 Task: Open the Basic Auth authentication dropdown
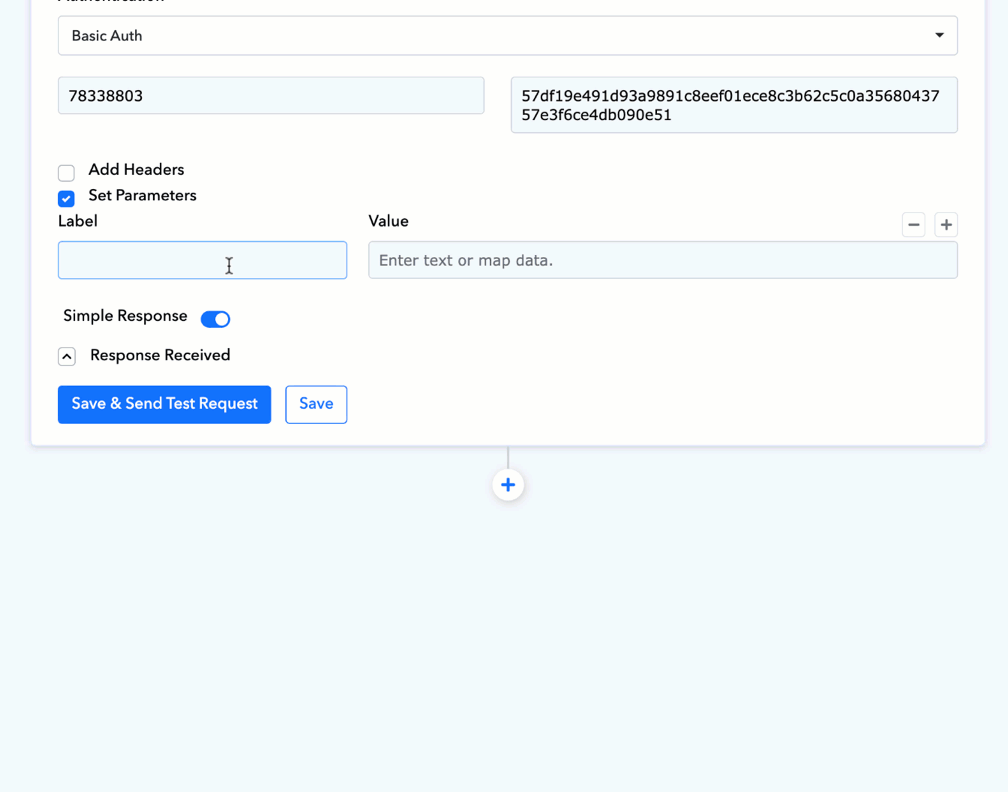pyautogui.click(x=507, y=35)
